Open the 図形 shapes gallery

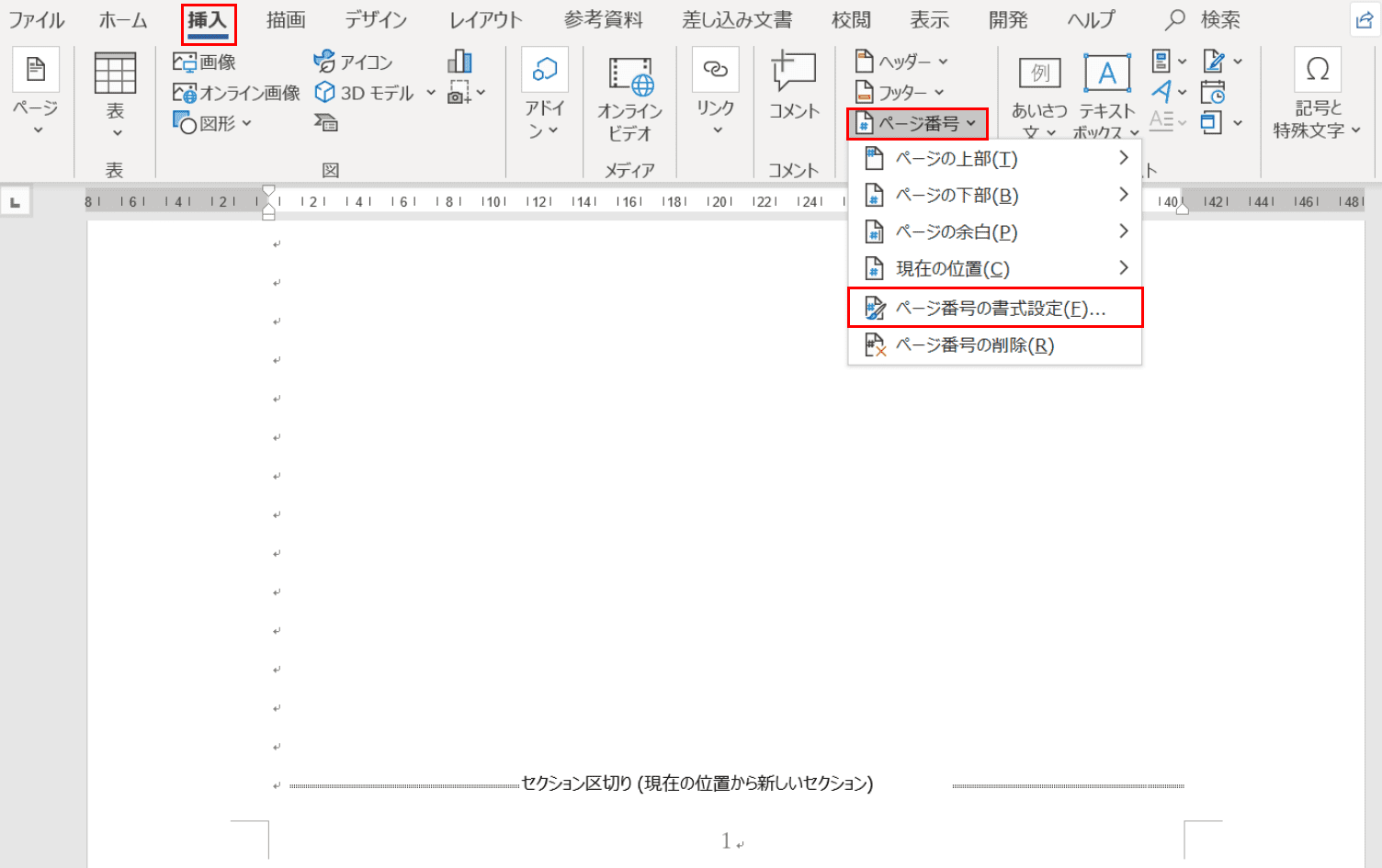tap(212, 123)
